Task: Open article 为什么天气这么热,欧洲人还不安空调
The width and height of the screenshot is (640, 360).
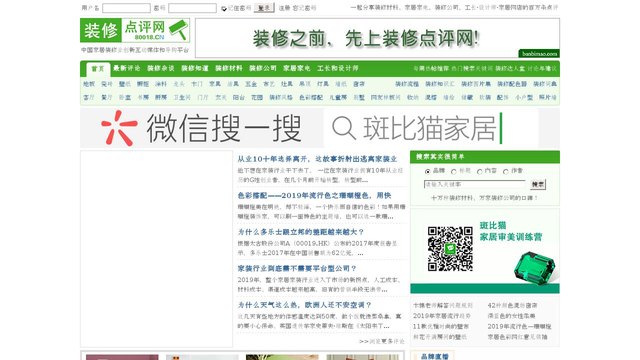Action: tap(304, 305)
